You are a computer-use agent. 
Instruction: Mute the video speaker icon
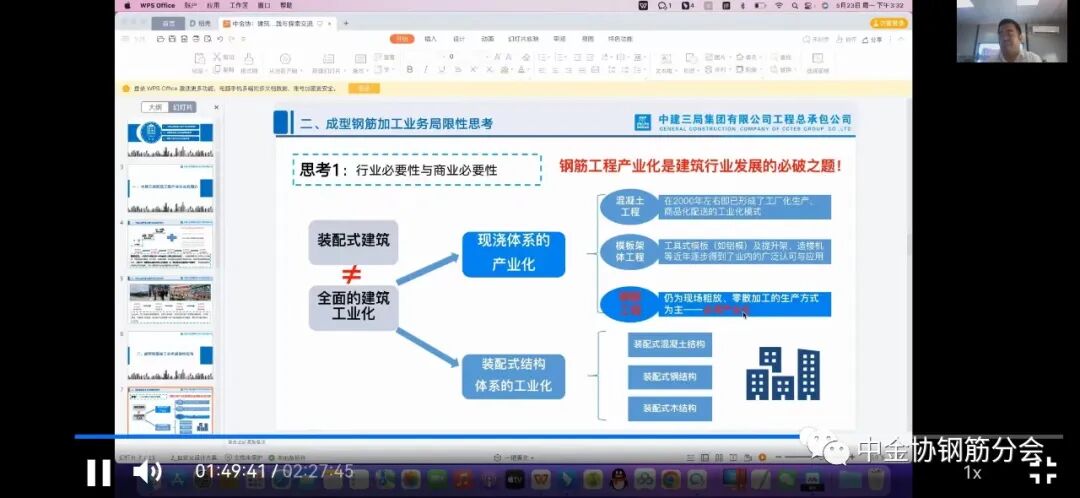point(147,472)
